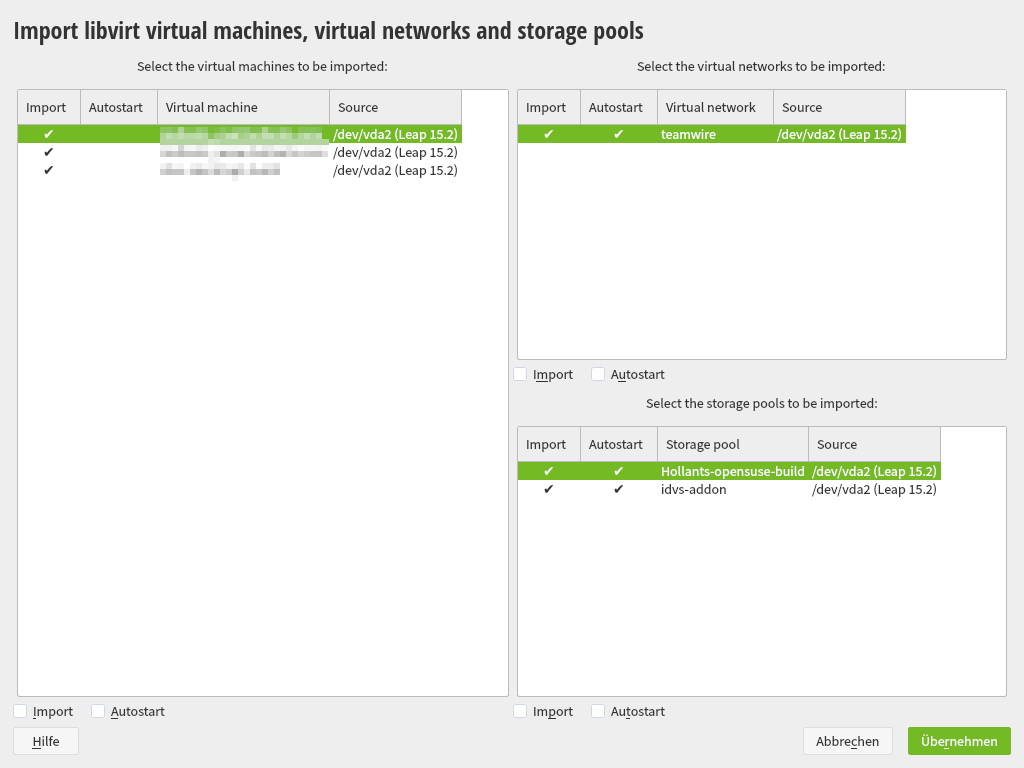The image size is (1024, 768).
Task: Click the autostart checkmark of the idvs-addon row
Action: pyautogui.click(x=618, y=489)
